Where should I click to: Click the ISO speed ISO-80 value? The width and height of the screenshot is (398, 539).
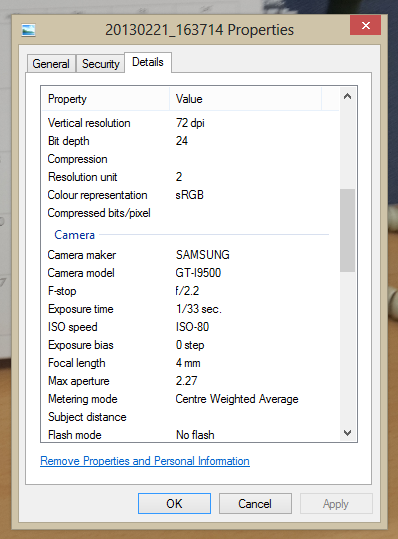point(192,327)
